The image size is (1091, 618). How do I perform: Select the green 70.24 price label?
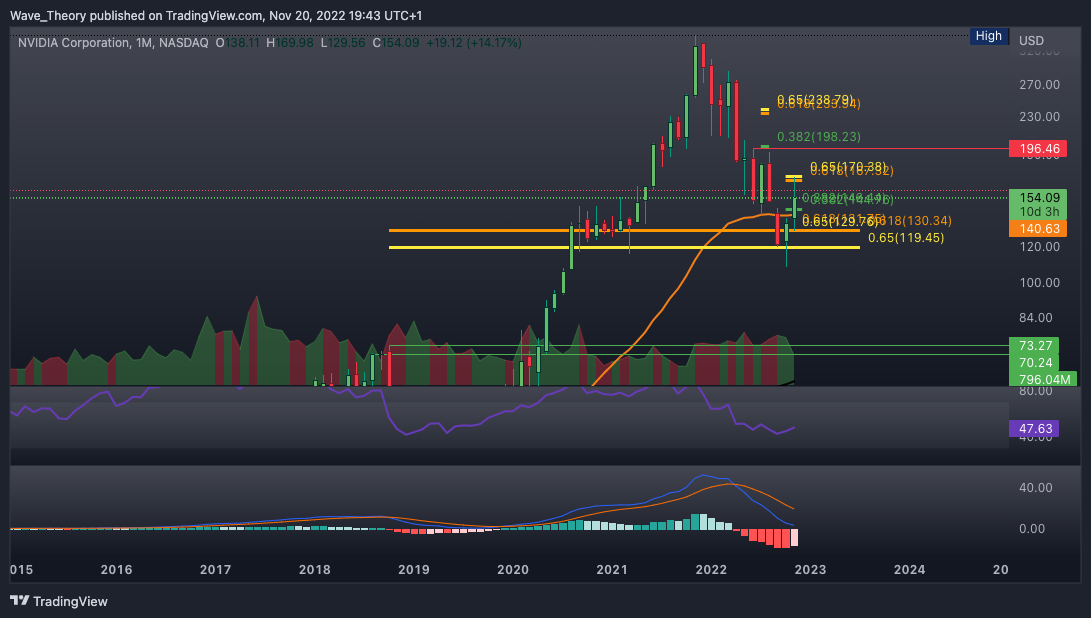pyautogui.click(x=1034, y=362)
